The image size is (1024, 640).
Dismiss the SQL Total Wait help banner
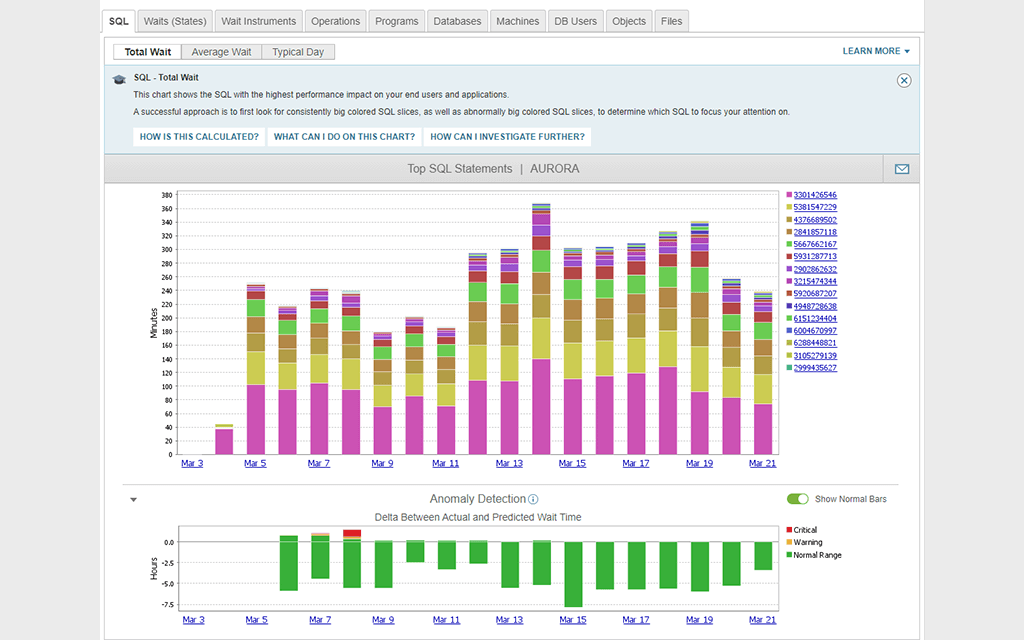(904, 80)
